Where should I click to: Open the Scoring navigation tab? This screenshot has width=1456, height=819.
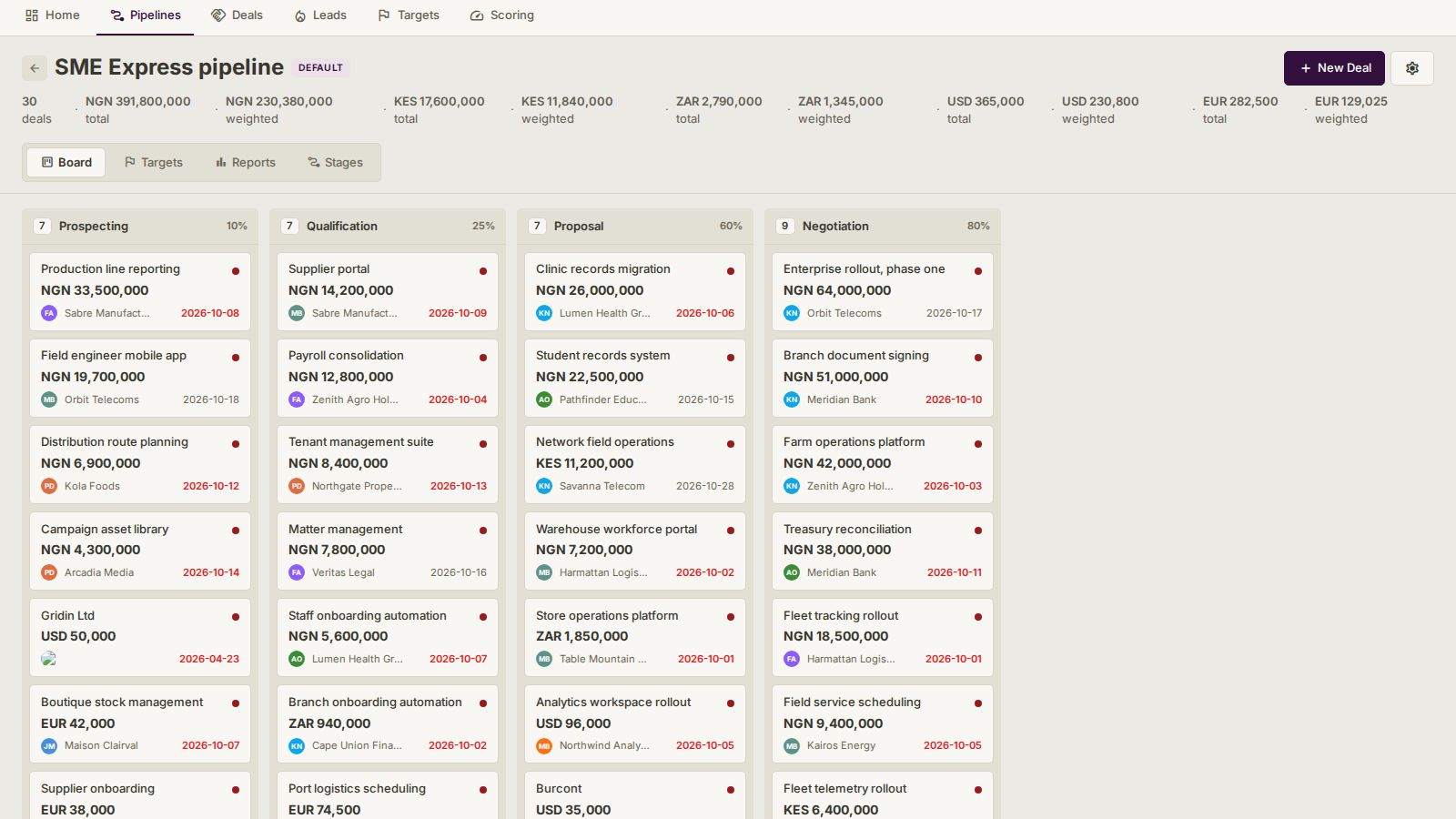(502, 15)
